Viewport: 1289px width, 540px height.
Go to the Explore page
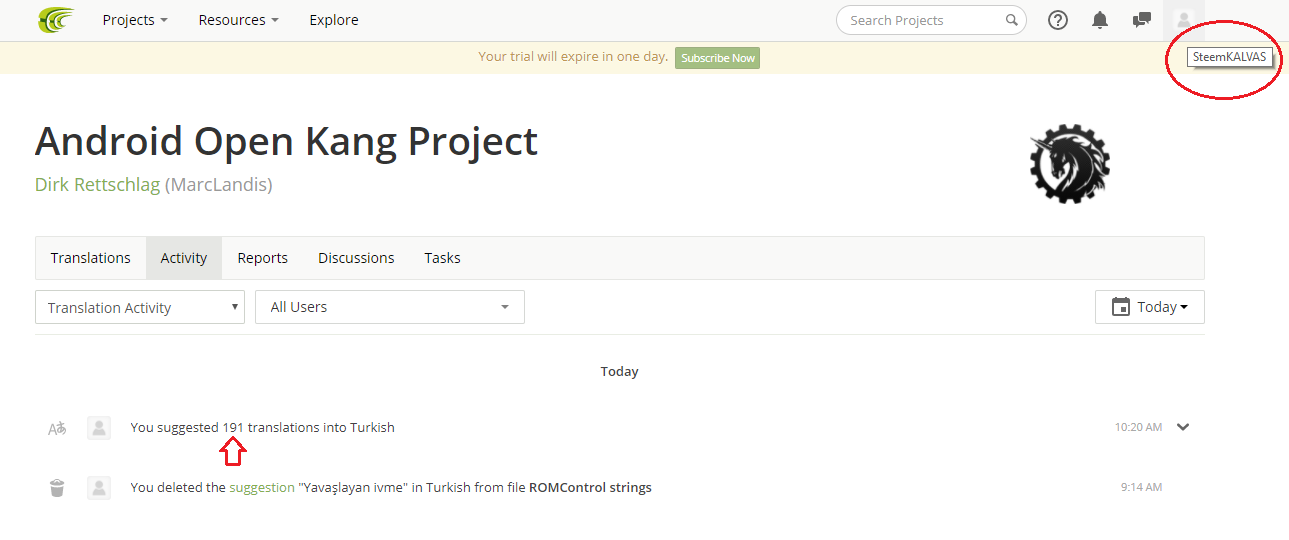(334, 20)
